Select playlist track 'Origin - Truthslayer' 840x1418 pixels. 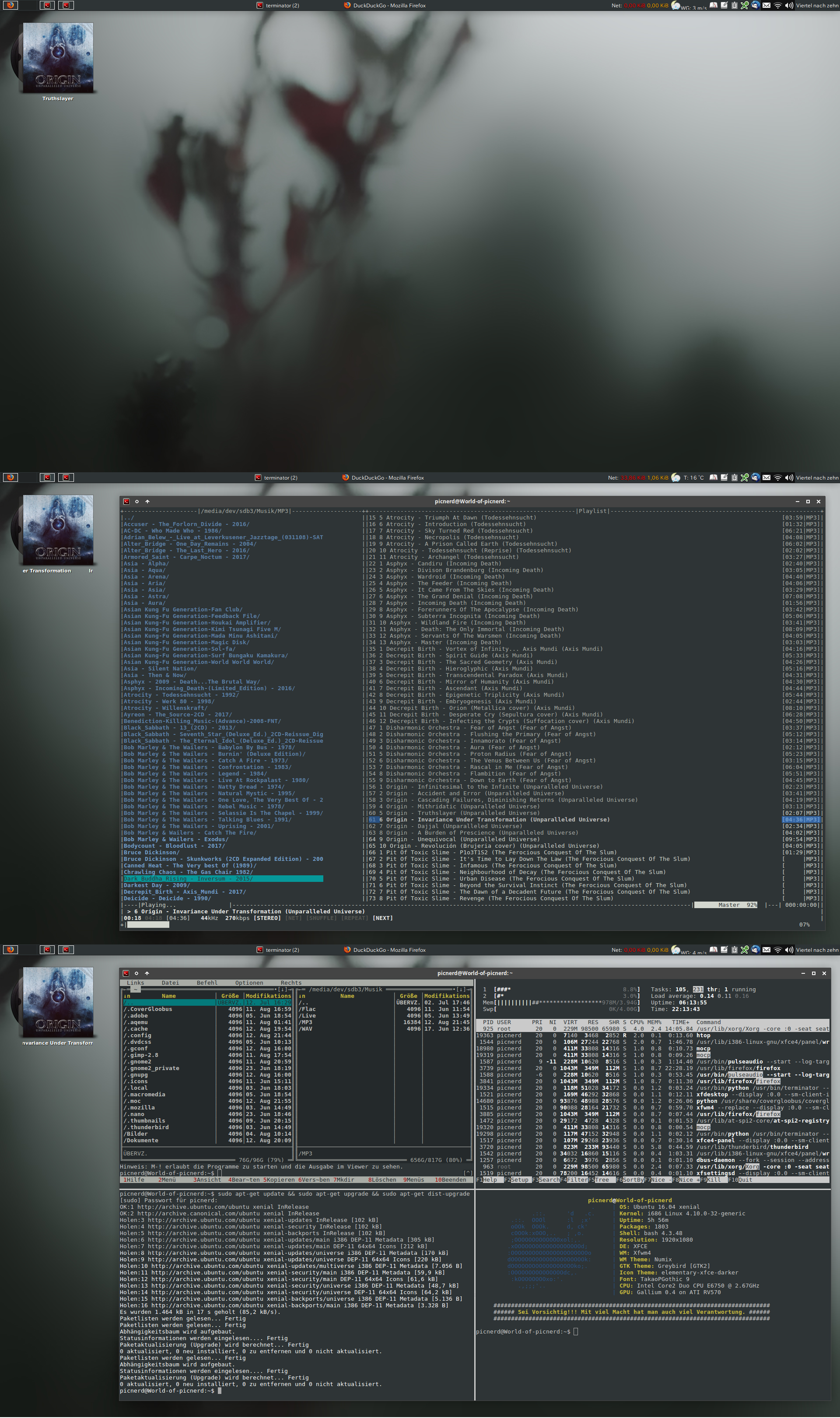tap(594, 813)
